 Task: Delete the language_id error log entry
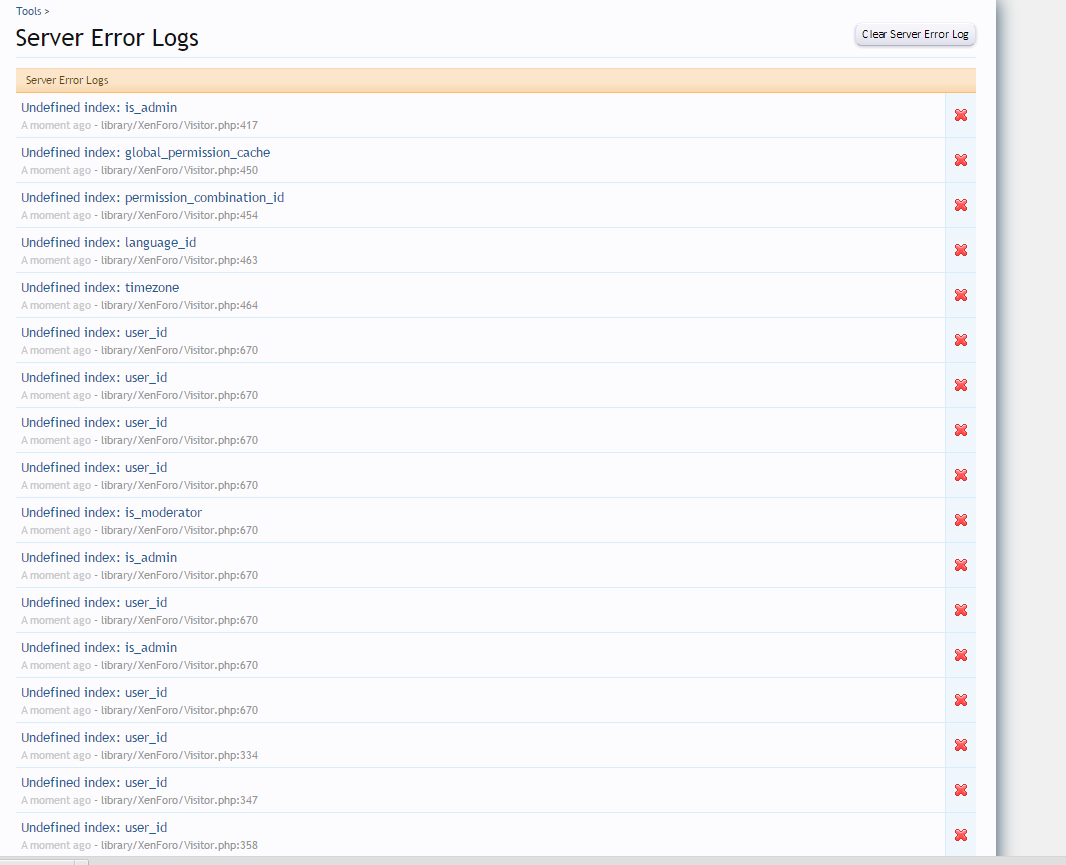pyautogui.click(x=960, y=250)
